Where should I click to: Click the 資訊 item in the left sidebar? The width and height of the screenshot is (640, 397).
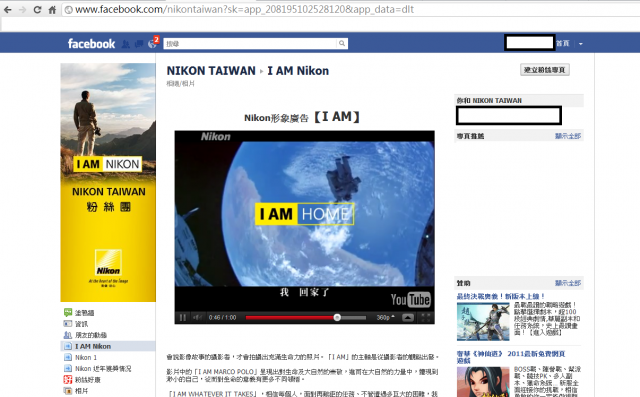pos(81,324)
